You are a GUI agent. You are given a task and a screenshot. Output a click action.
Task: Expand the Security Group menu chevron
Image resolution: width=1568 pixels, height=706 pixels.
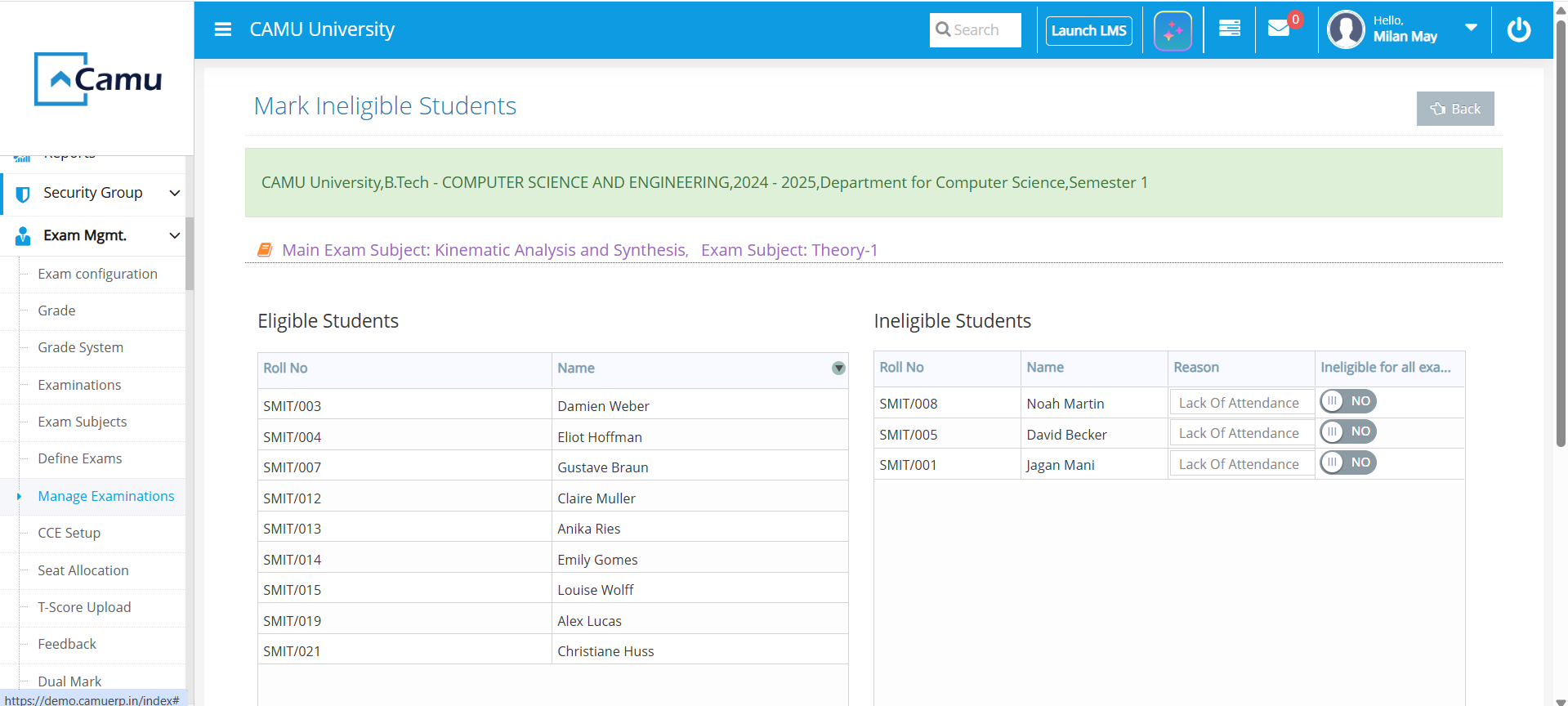click(174, 193)
